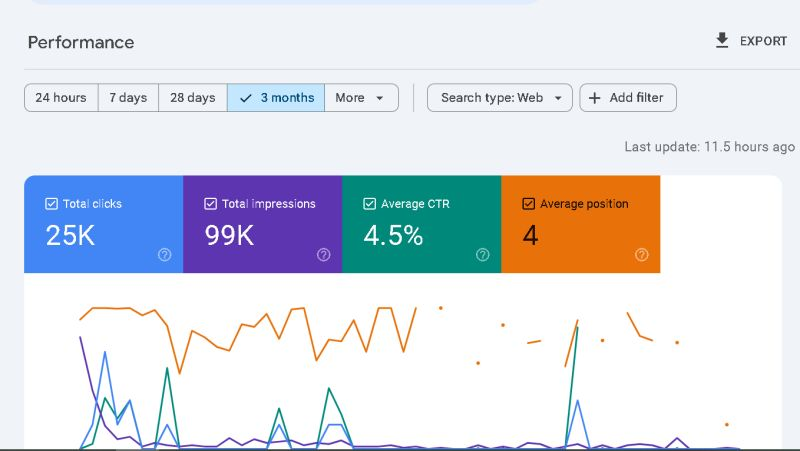800x451 pixels.
Task: Choose the 28 days date range
Action: (x=193, y=98)
